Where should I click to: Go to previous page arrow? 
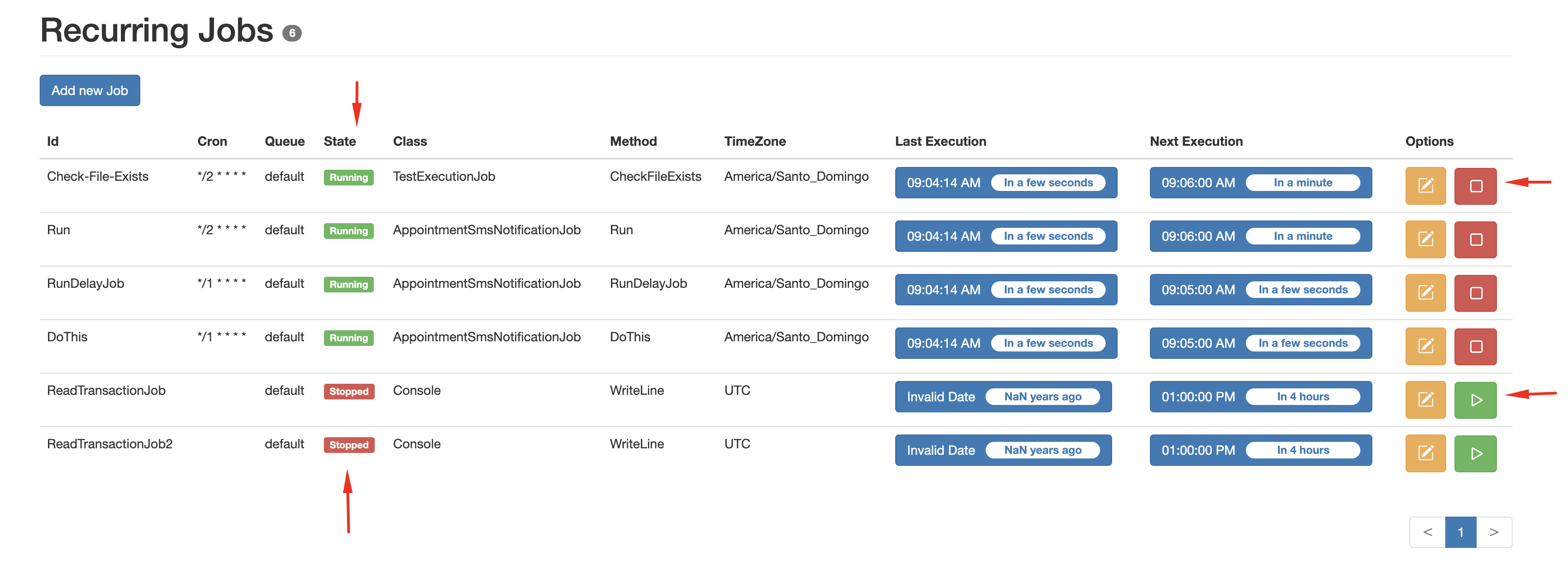pyautogui.click(x=1427, y=532)
